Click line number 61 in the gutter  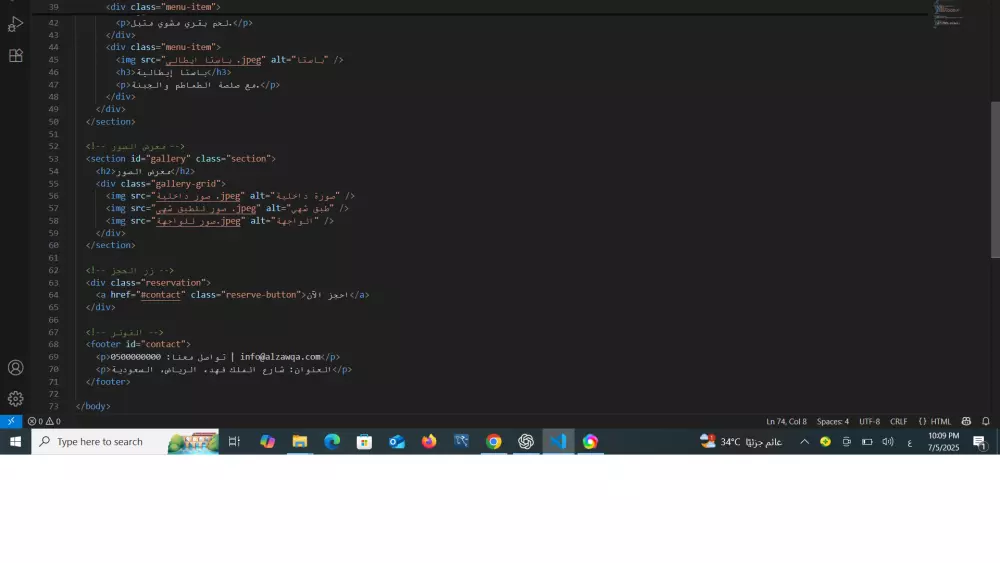pyautogui.click(x=54, y=258)
